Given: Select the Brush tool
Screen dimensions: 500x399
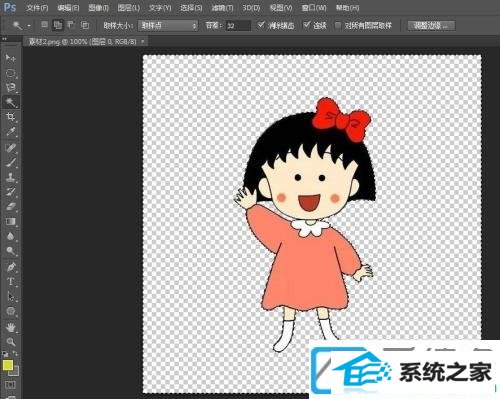Looking at the screenshot, I should pyautogui.click(x=10, y=163).
